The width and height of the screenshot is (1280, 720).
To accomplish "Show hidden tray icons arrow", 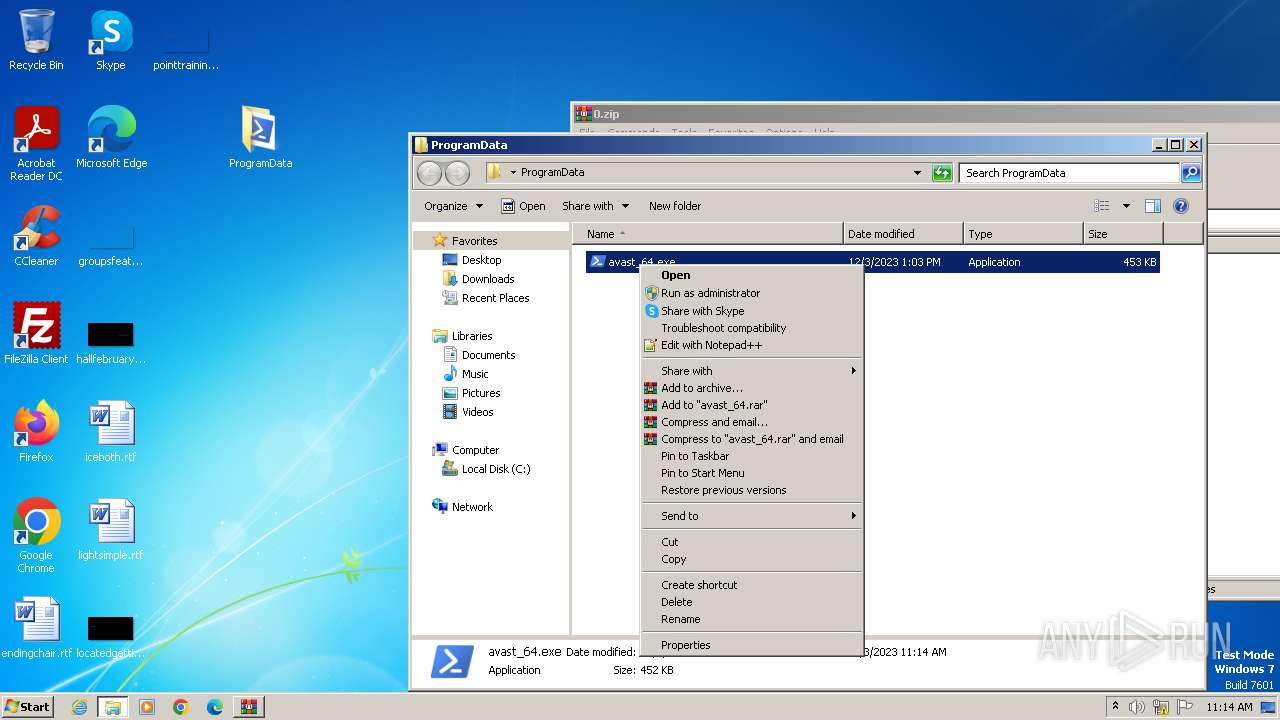I will point(1115,706).
